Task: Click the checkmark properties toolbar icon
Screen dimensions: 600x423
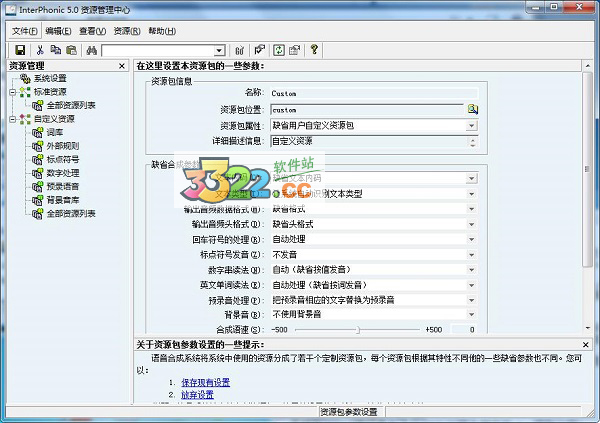Action: click(259, 50)
